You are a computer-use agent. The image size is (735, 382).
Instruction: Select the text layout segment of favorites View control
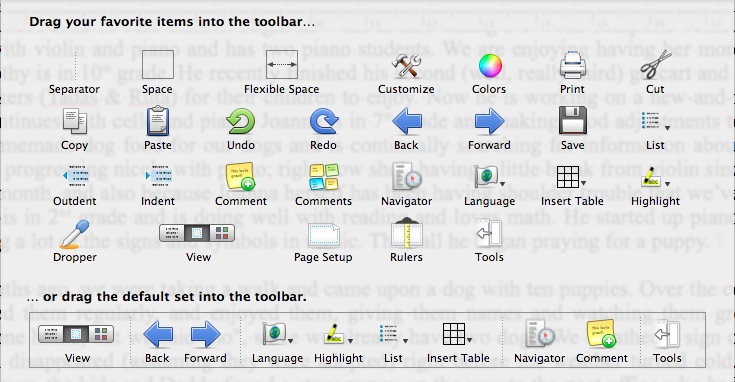(x=172, y=232)
